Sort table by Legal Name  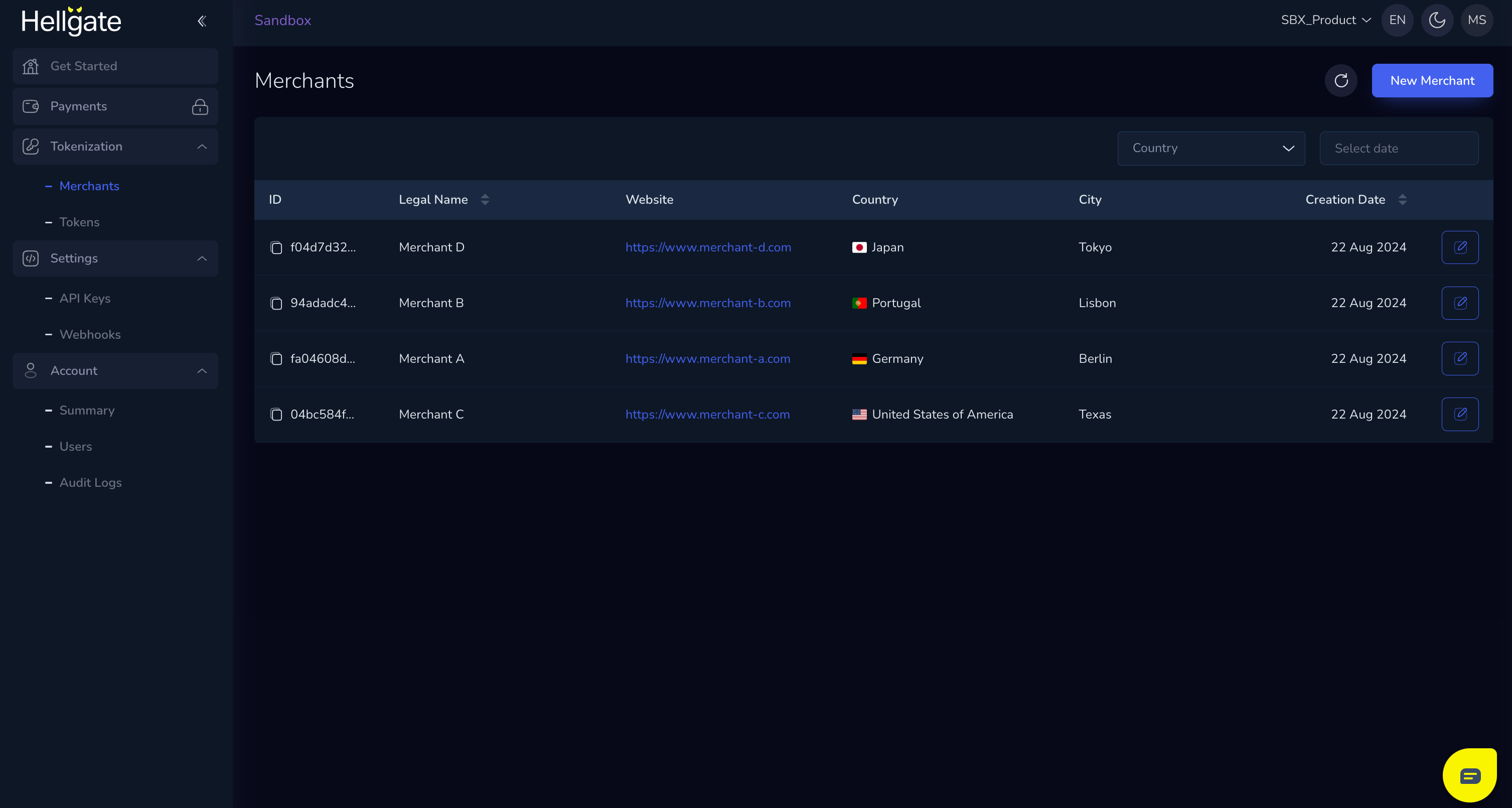(484, 200)
